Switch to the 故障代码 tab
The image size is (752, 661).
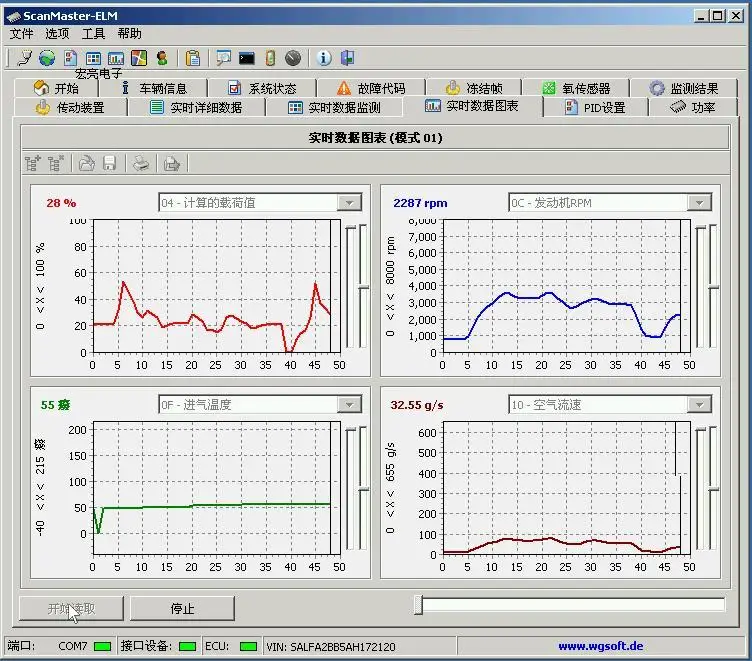371,88
